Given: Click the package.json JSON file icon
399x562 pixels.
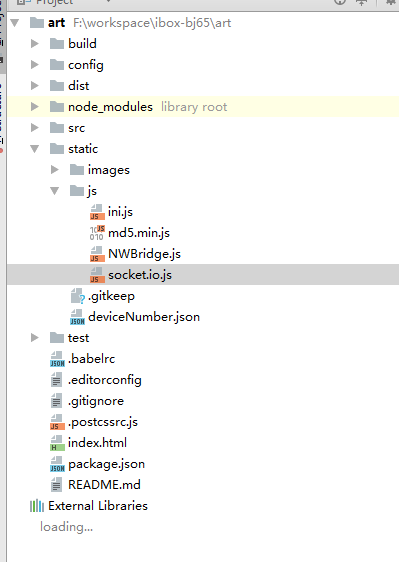Looking at the screenshot, I should (x=57, y=464).
